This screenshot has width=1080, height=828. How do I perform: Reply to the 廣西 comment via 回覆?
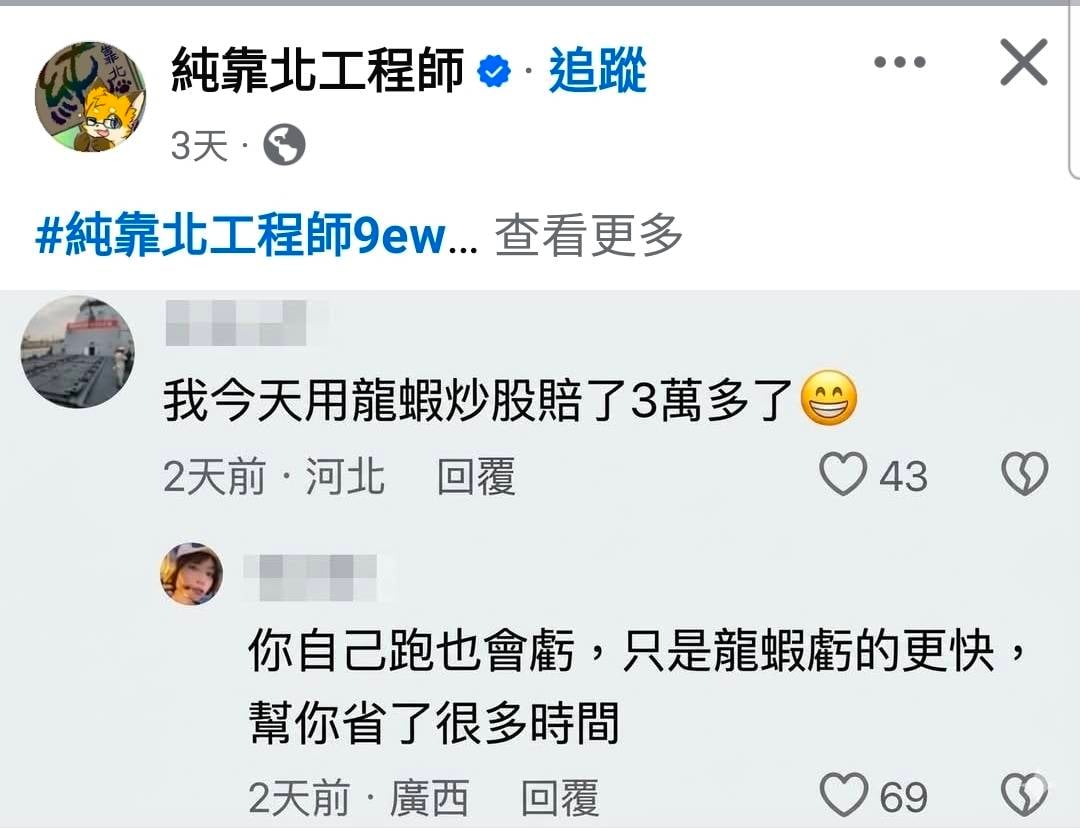click(x=560, y=797)
